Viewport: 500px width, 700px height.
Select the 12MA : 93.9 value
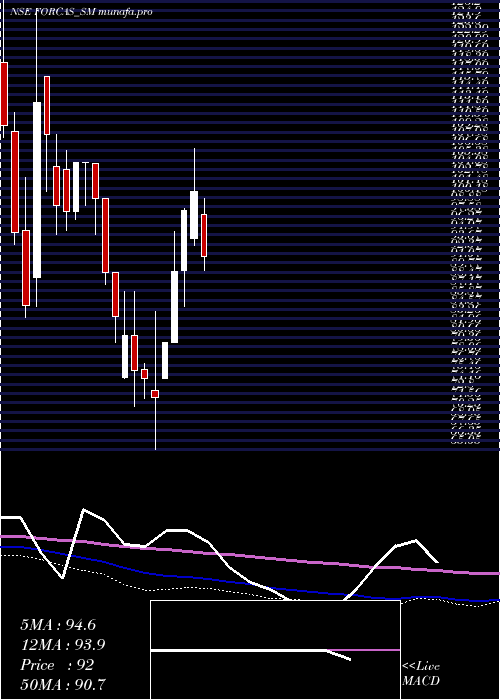click(63, 645)
